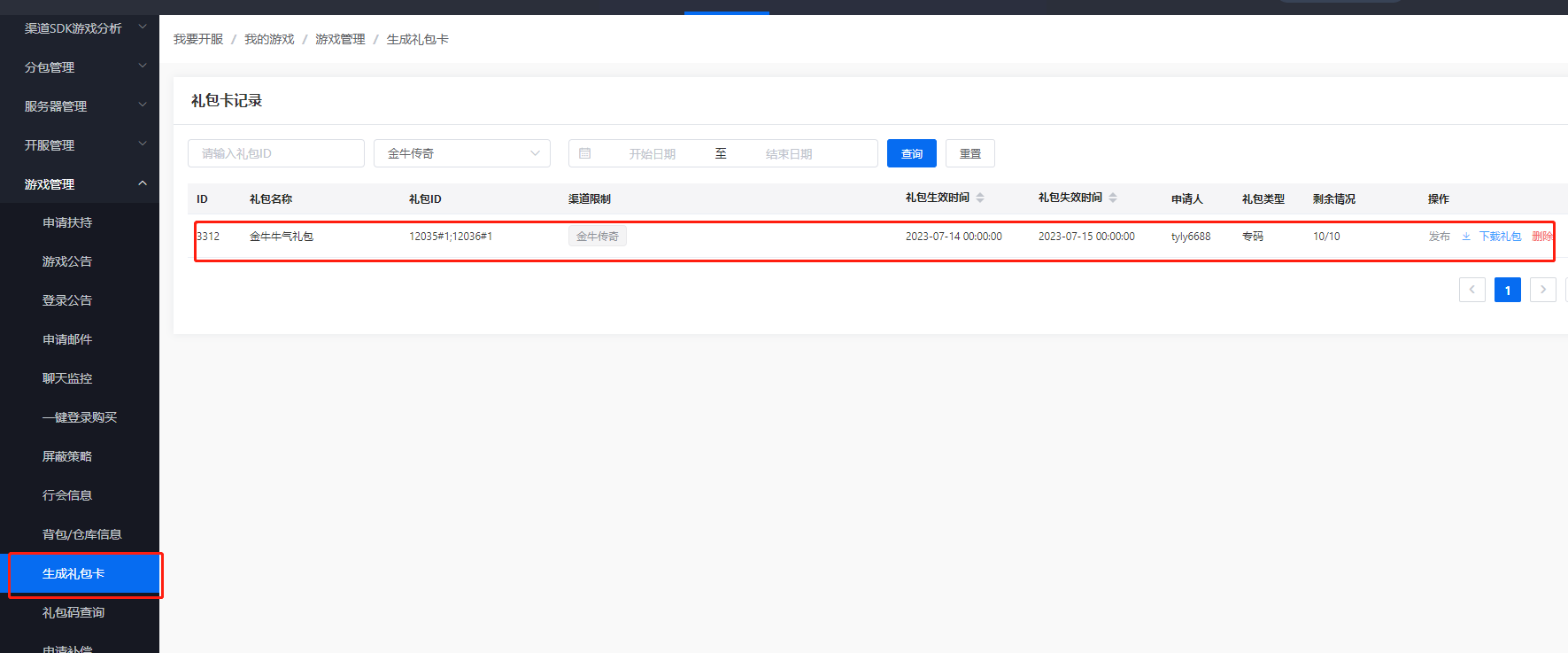Focus the 请输入礼包ID input field
The height and width of the screenshot is (653, 1568).
click(276, 153)
